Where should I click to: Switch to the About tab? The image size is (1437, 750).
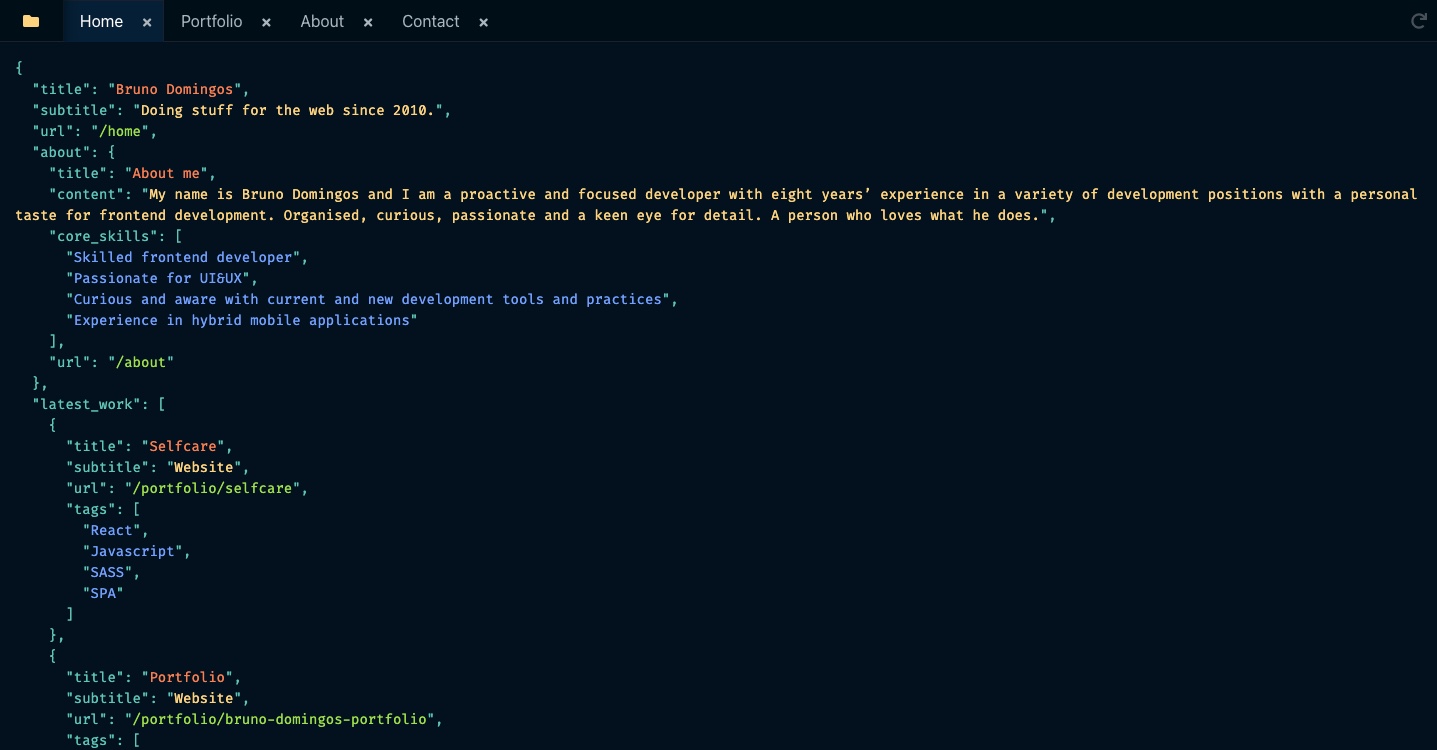pos(322,21)
